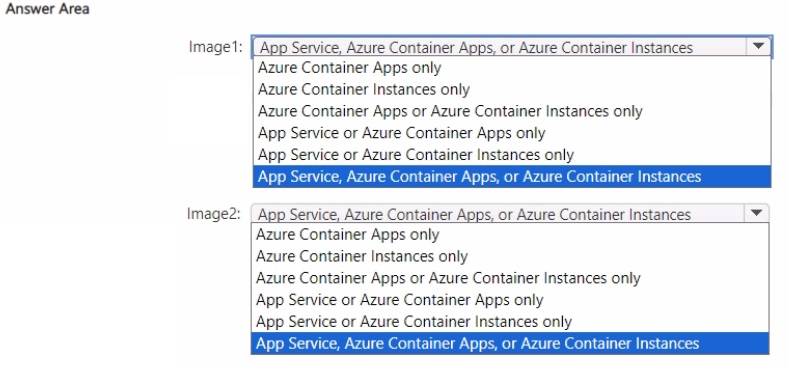
Task: Choose "Azure Container Apps or Azure Container Instances only" for Image1
Action: pos(512,111)
